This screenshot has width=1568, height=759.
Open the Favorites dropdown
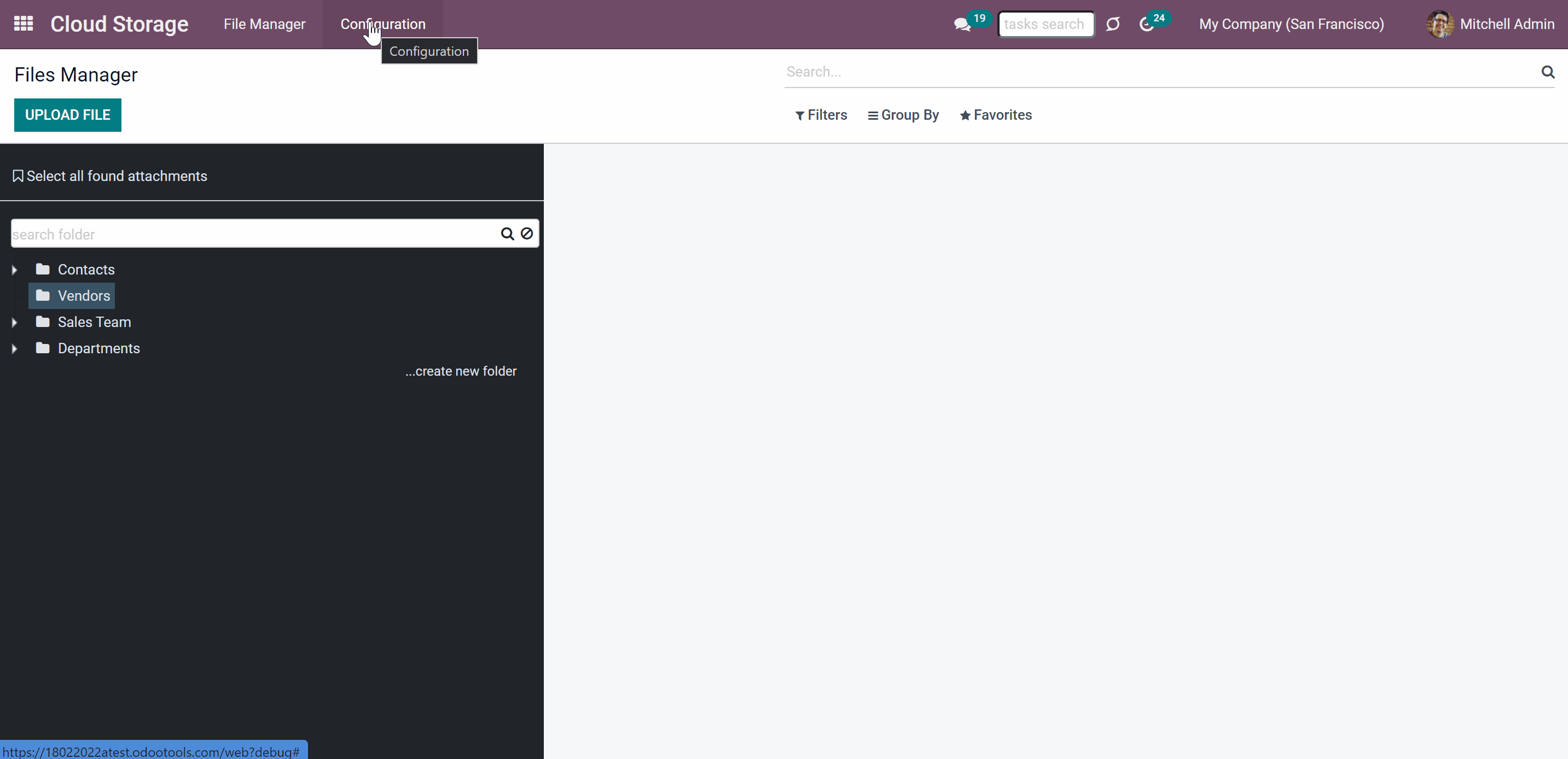[x=995, y=115]
